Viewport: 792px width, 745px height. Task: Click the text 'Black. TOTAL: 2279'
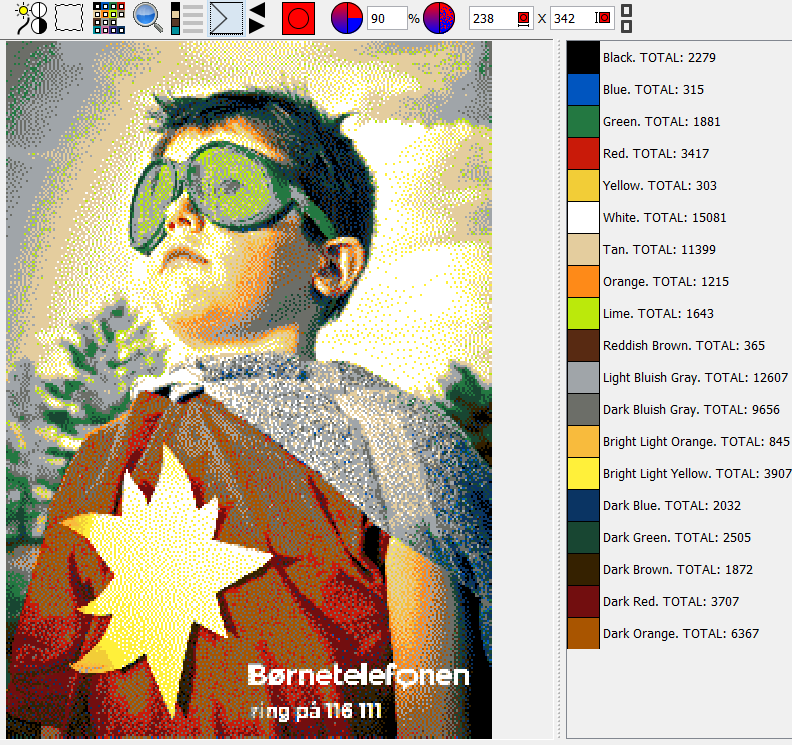659,58
